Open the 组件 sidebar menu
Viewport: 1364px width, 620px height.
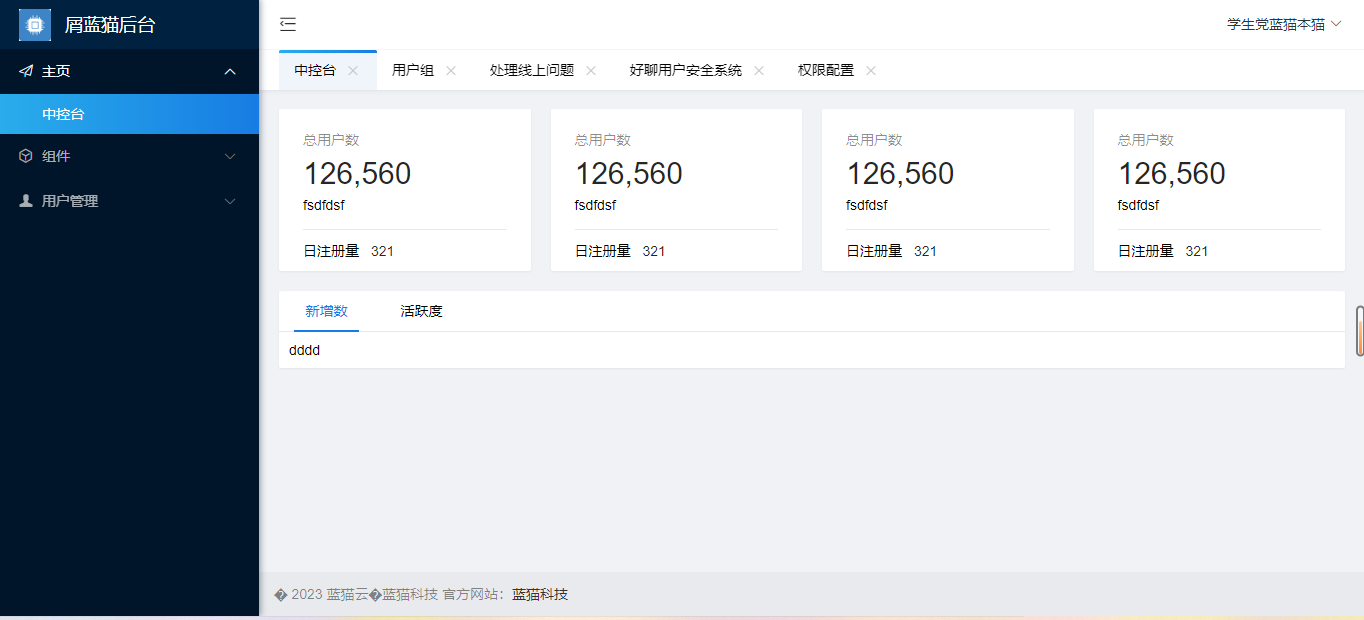click(x=130, y=156)
